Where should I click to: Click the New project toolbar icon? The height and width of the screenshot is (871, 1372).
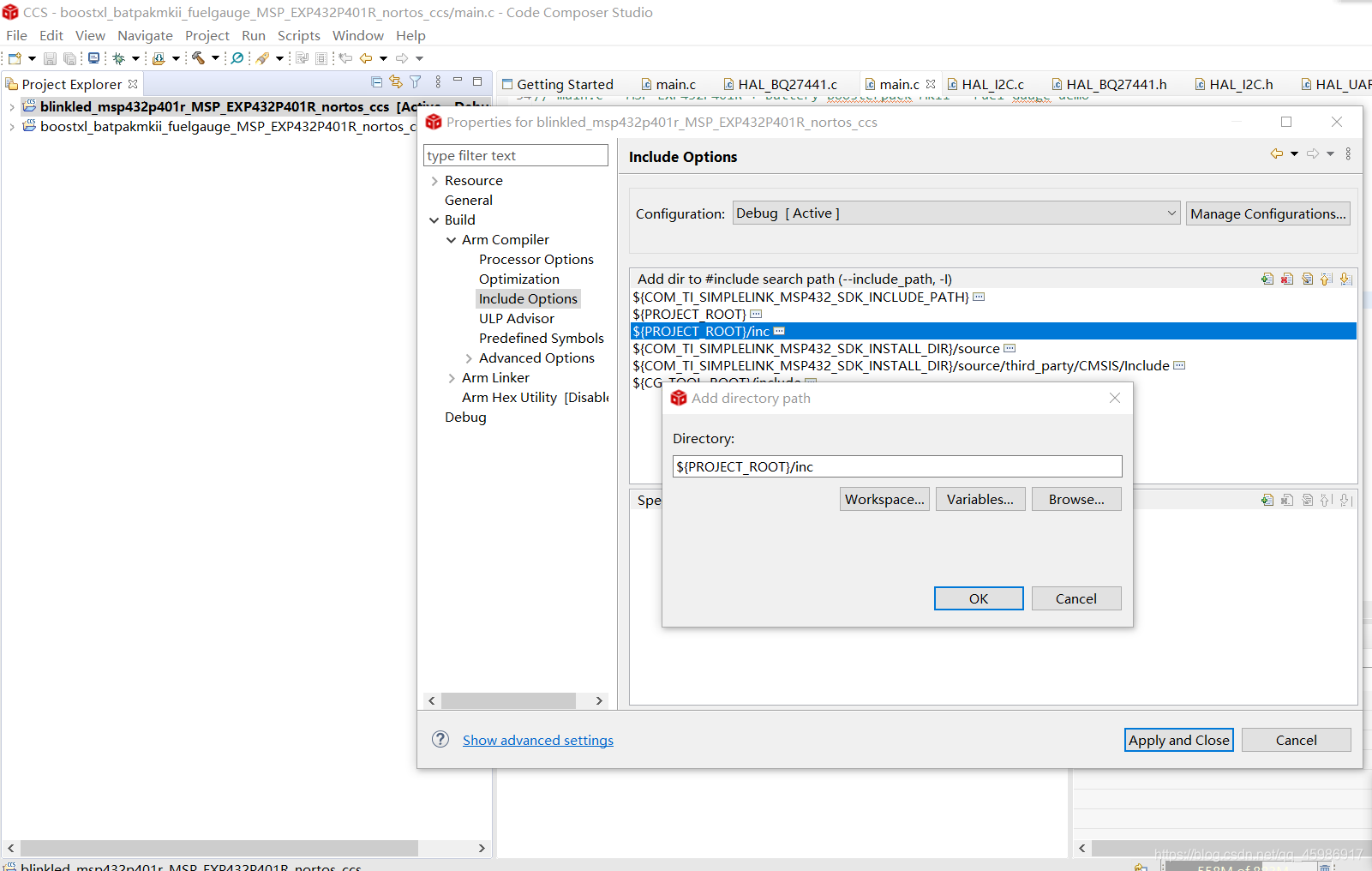click(x=15, y=58)
